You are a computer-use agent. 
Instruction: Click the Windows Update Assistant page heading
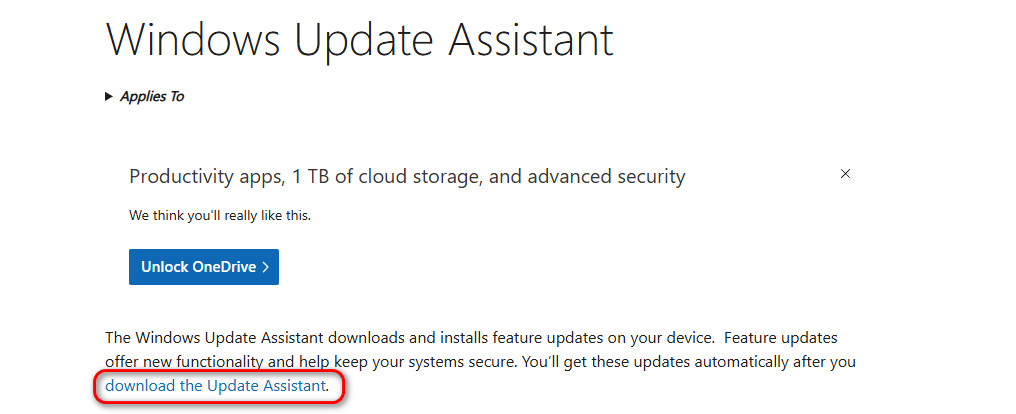[358, 39]
